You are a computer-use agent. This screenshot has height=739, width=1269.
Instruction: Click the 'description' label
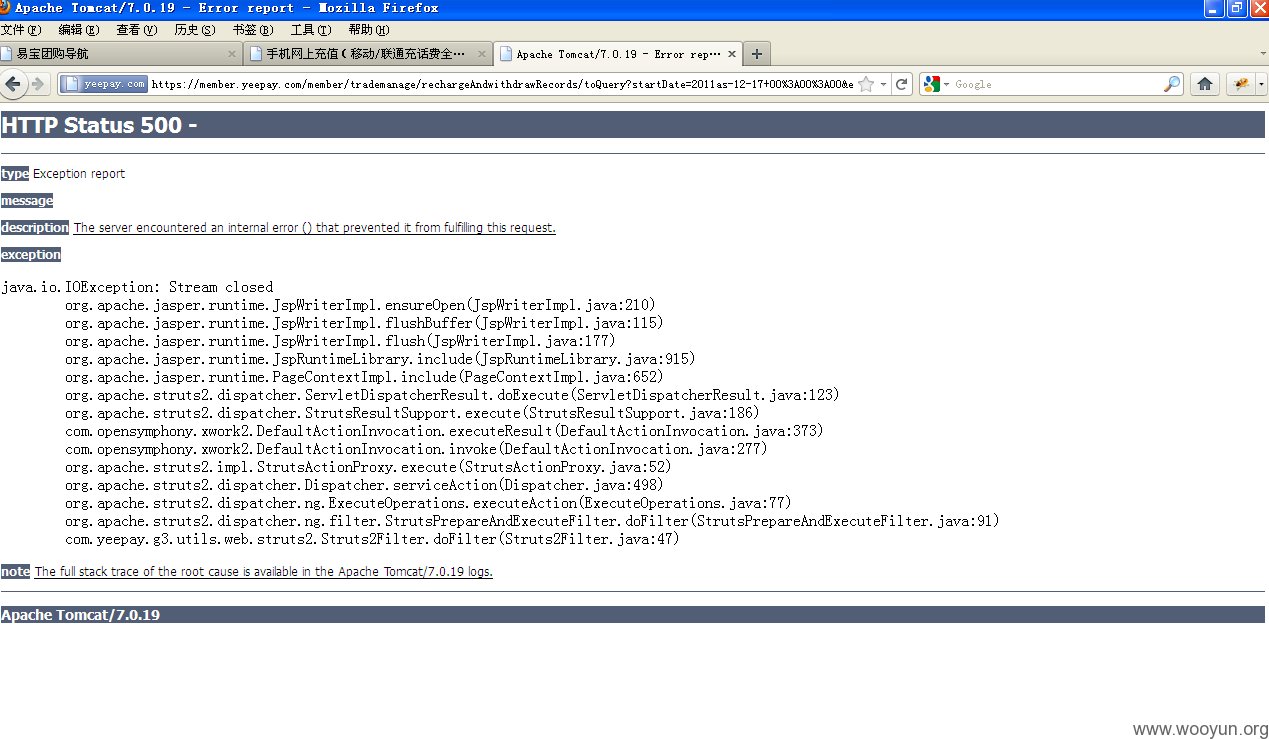[x=35, y=228]
